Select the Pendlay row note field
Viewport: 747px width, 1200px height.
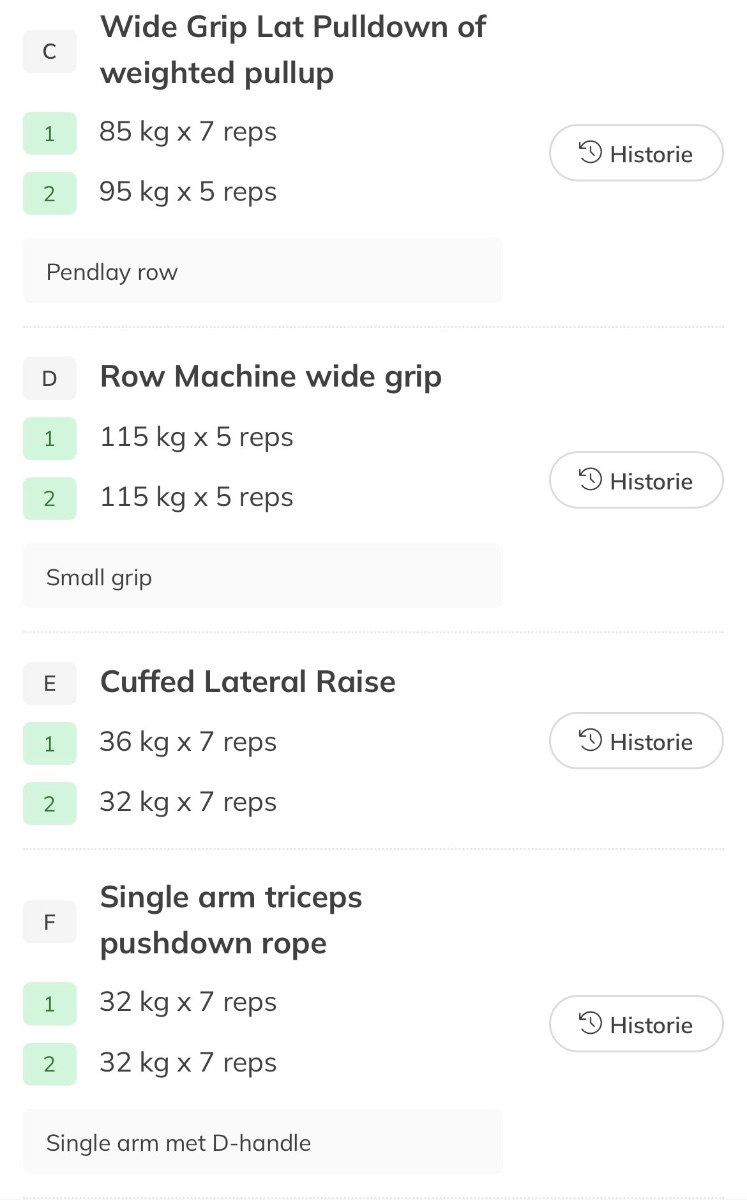click(x=262, y=271)
